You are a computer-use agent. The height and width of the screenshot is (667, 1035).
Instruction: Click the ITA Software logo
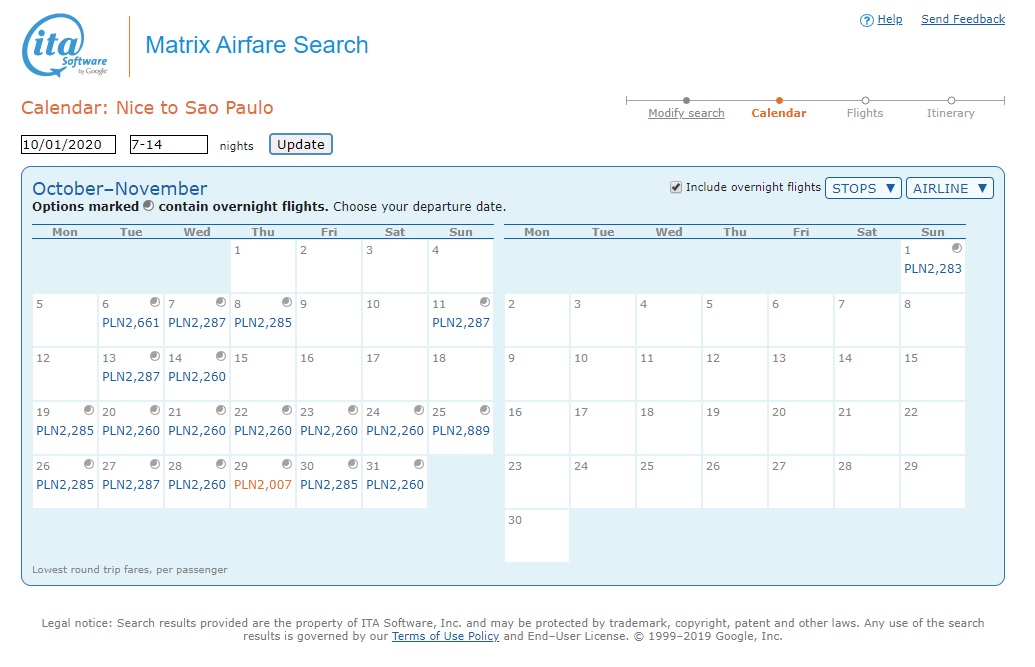point(65,46)
